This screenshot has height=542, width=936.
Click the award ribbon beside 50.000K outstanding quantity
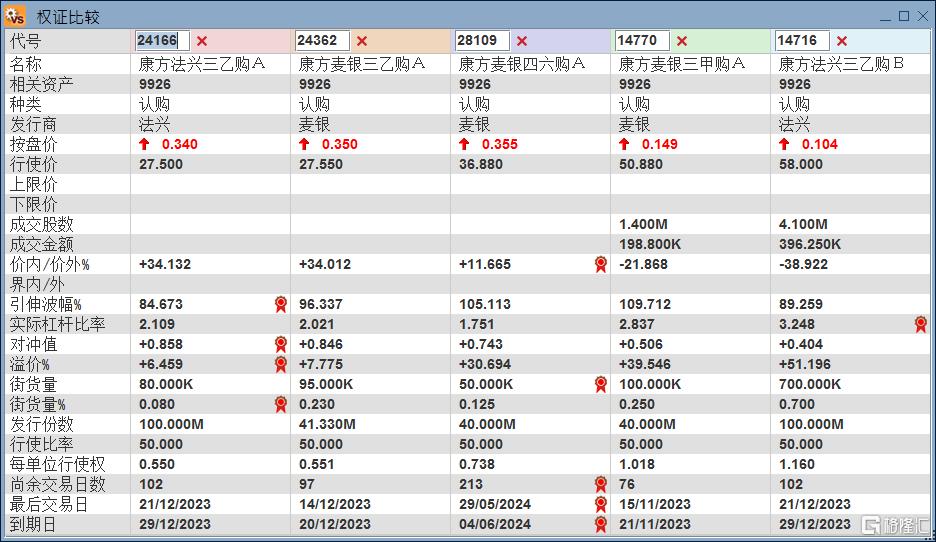click(x=601, y=384)
